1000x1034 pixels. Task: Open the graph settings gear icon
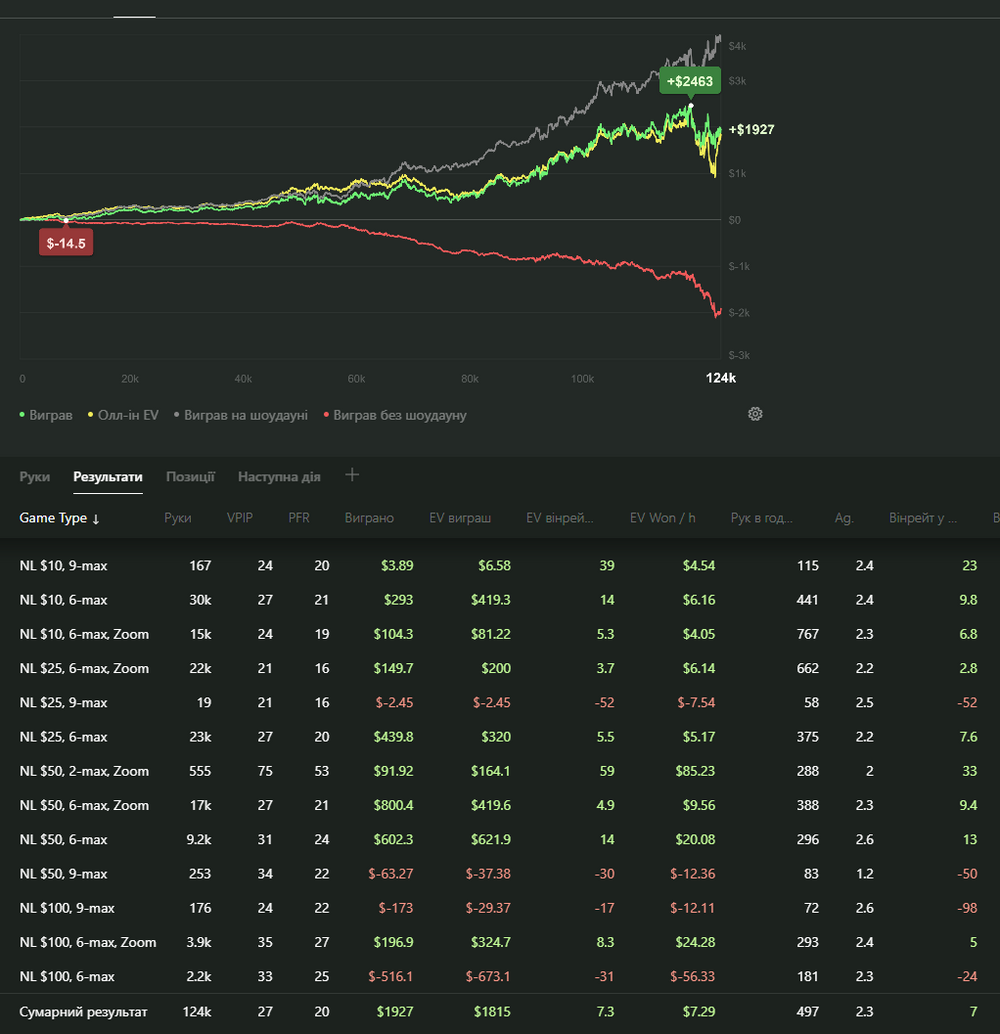click(755, 414)
